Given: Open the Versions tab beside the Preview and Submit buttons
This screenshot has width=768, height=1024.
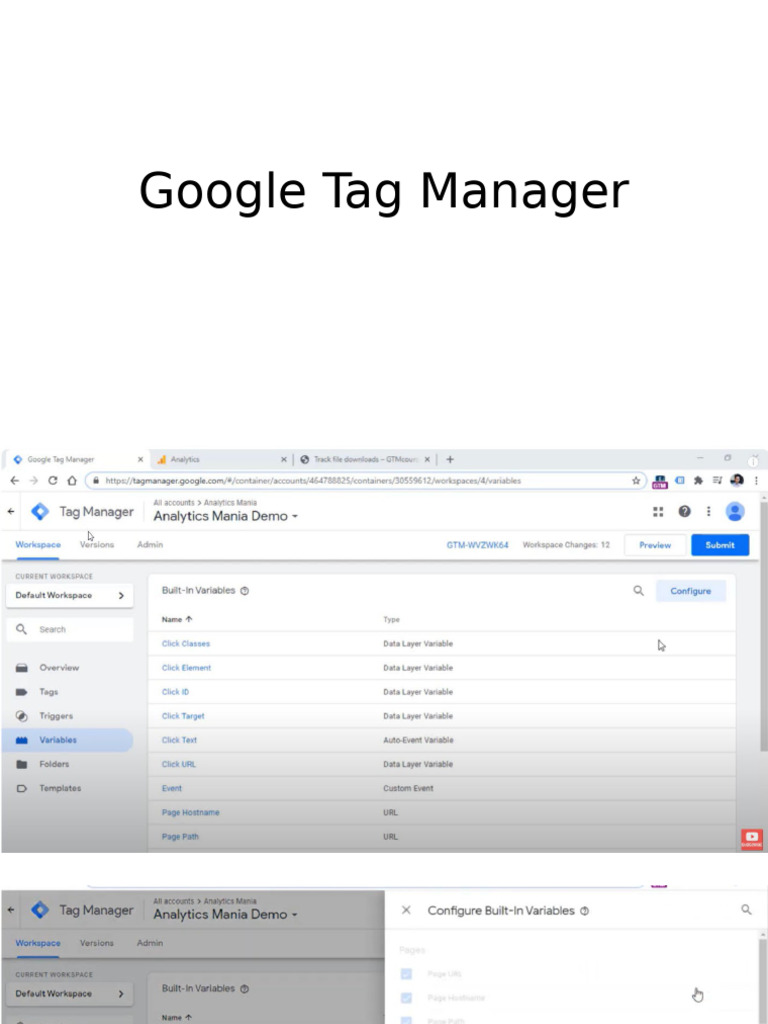Looking at the screenshot, I should coord(97,544).
